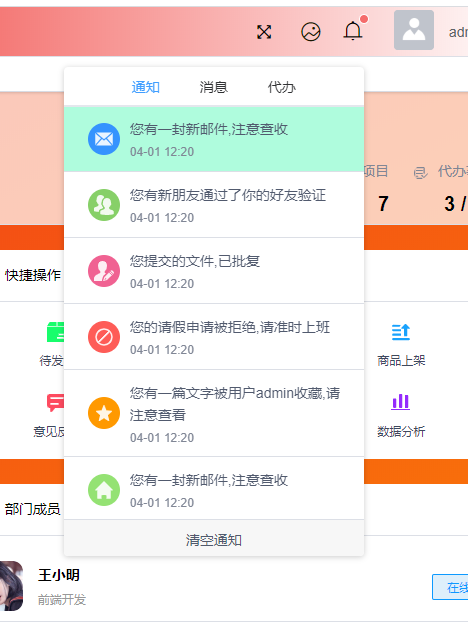Click 王小明's profile photo

11,586
